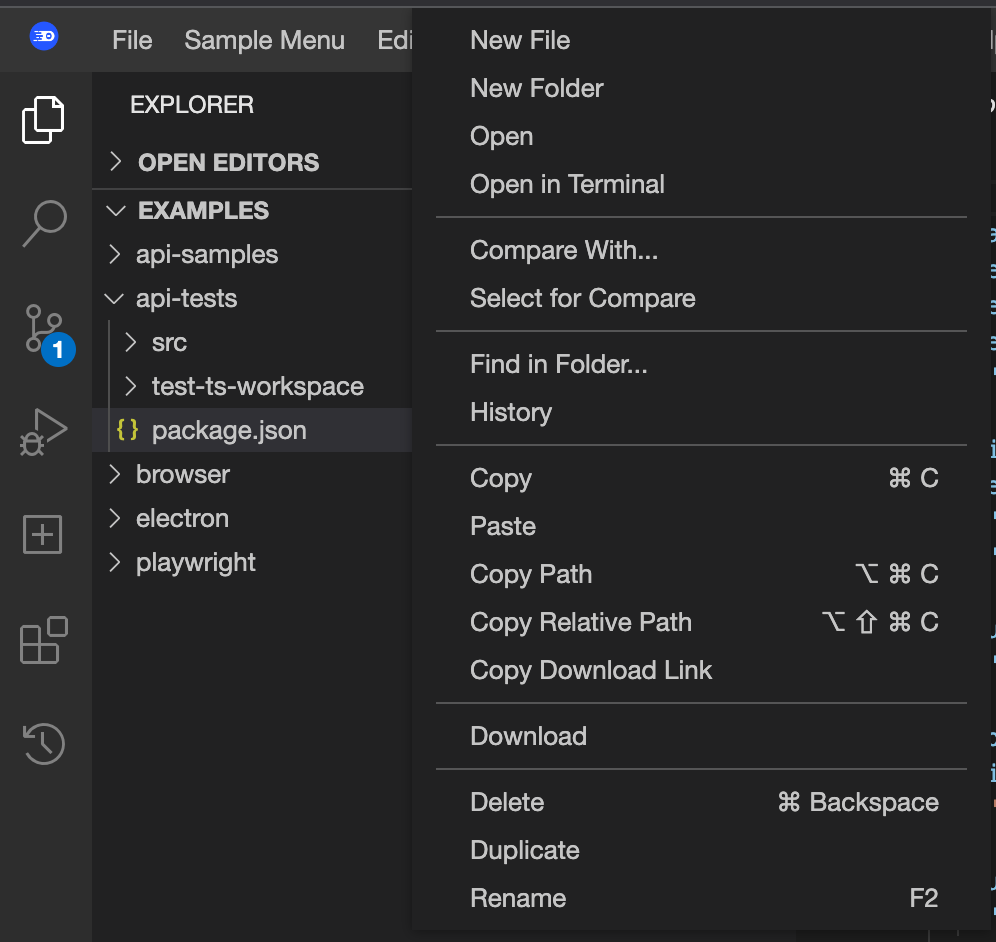Viewport: 996px width, 942px height.
Task: Collapse the api-tests folder
Action: pyautogui.click(x=186, y=299)
